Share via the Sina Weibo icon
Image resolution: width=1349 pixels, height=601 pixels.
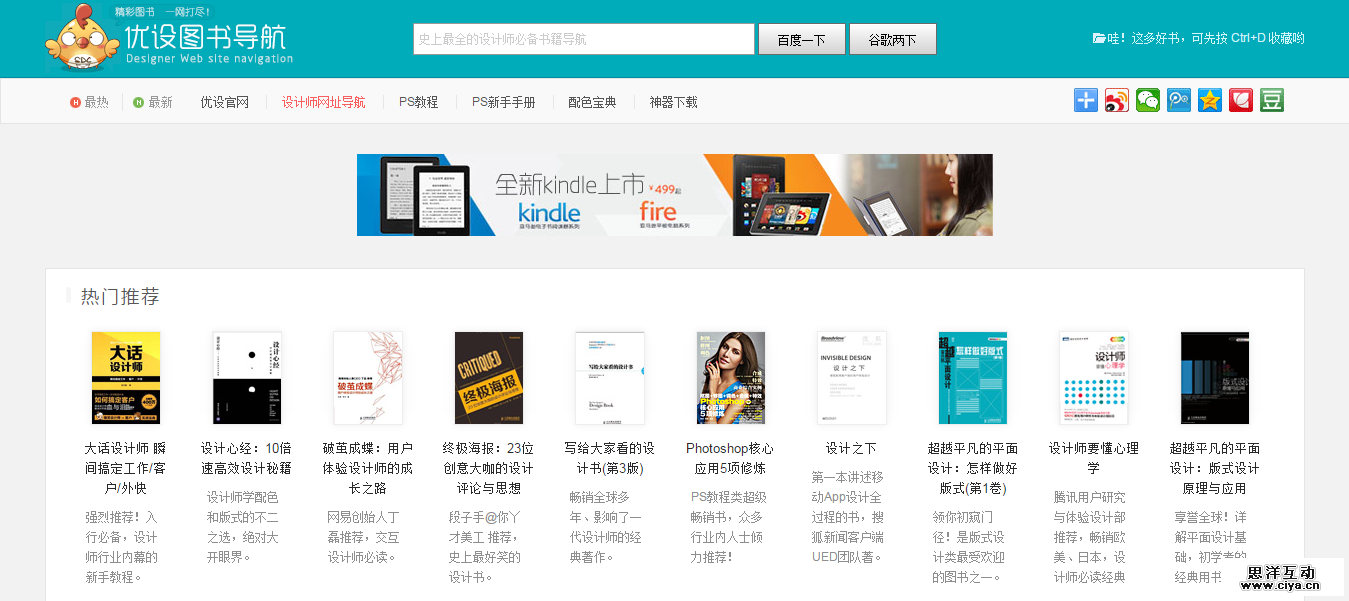pyautogui.click(x=1117, y=100)
